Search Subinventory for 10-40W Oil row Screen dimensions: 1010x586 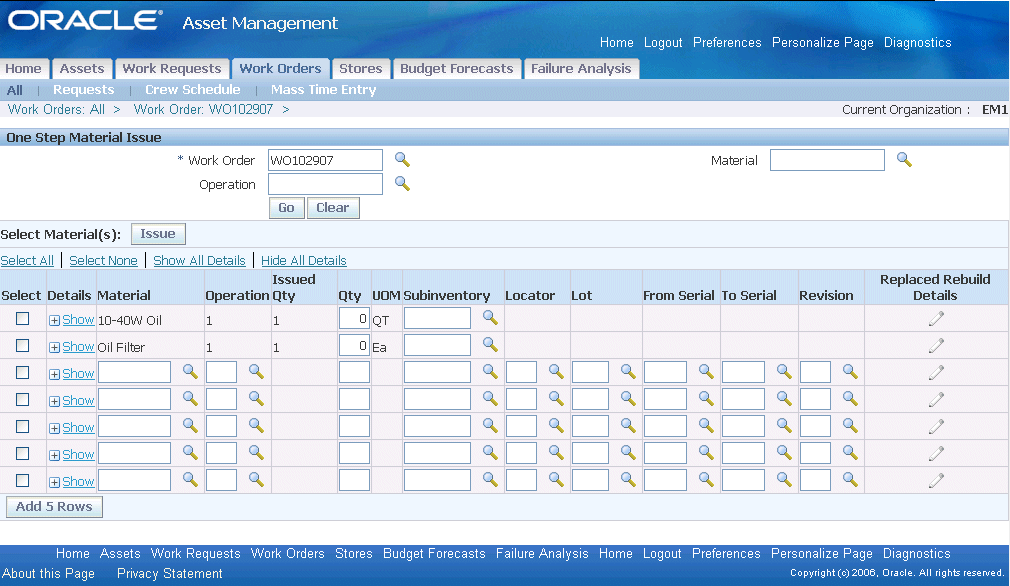pyautogui.click(x=490, y=317)
